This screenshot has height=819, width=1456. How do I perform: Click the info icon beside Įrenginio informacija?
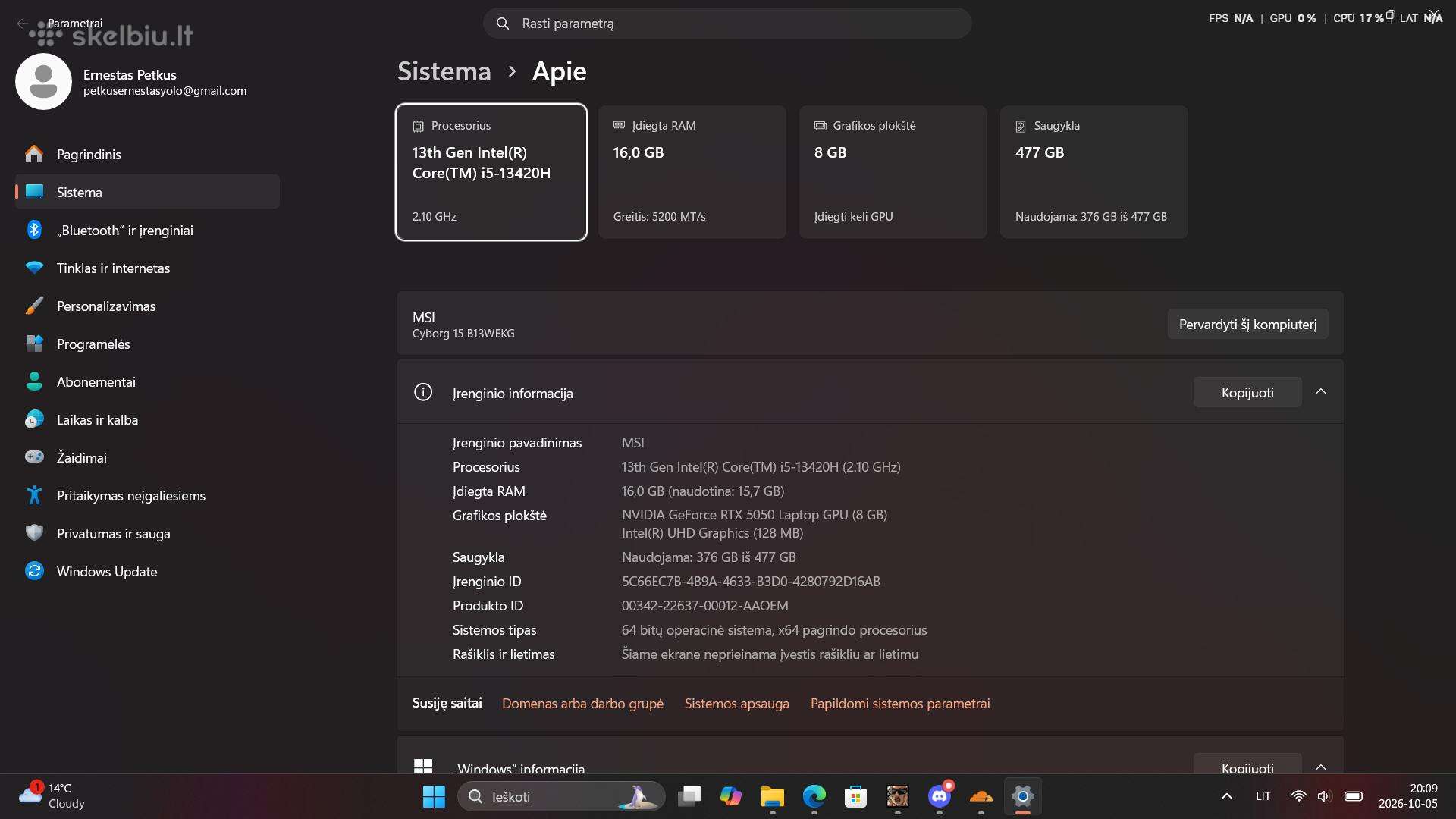[423, 392]
